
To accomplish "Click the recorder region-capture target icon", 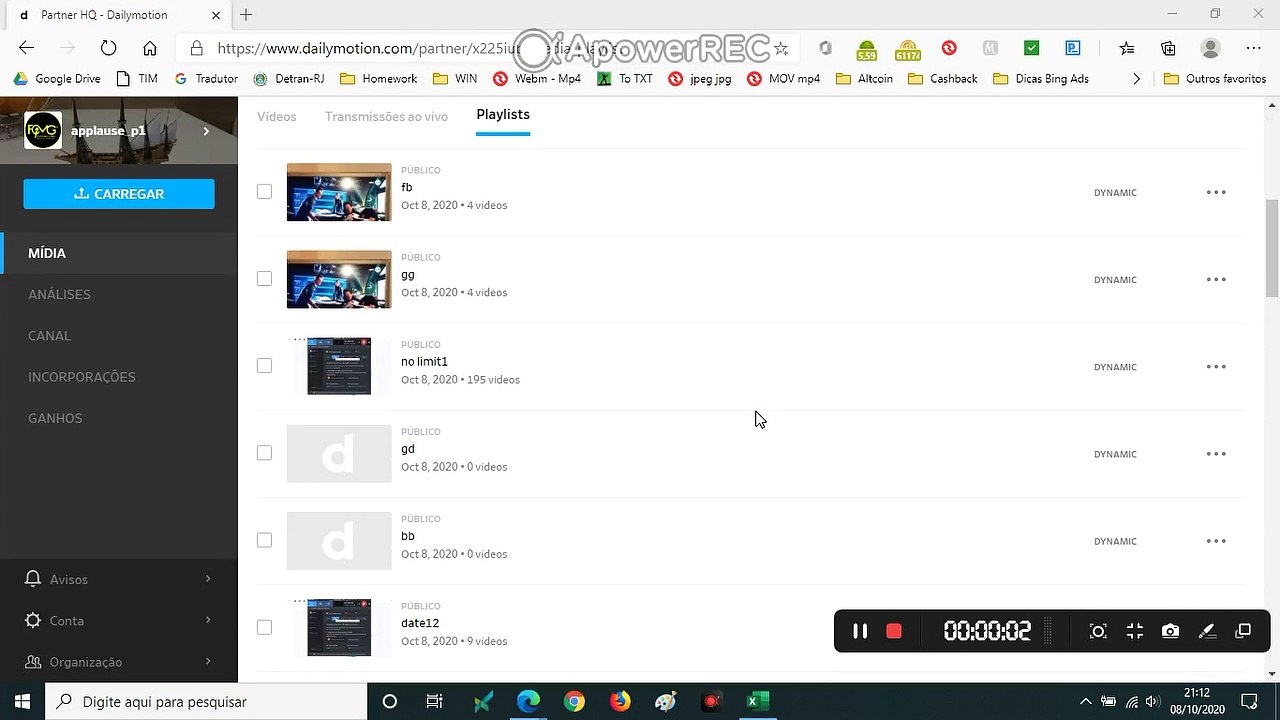I will 1098,631.
